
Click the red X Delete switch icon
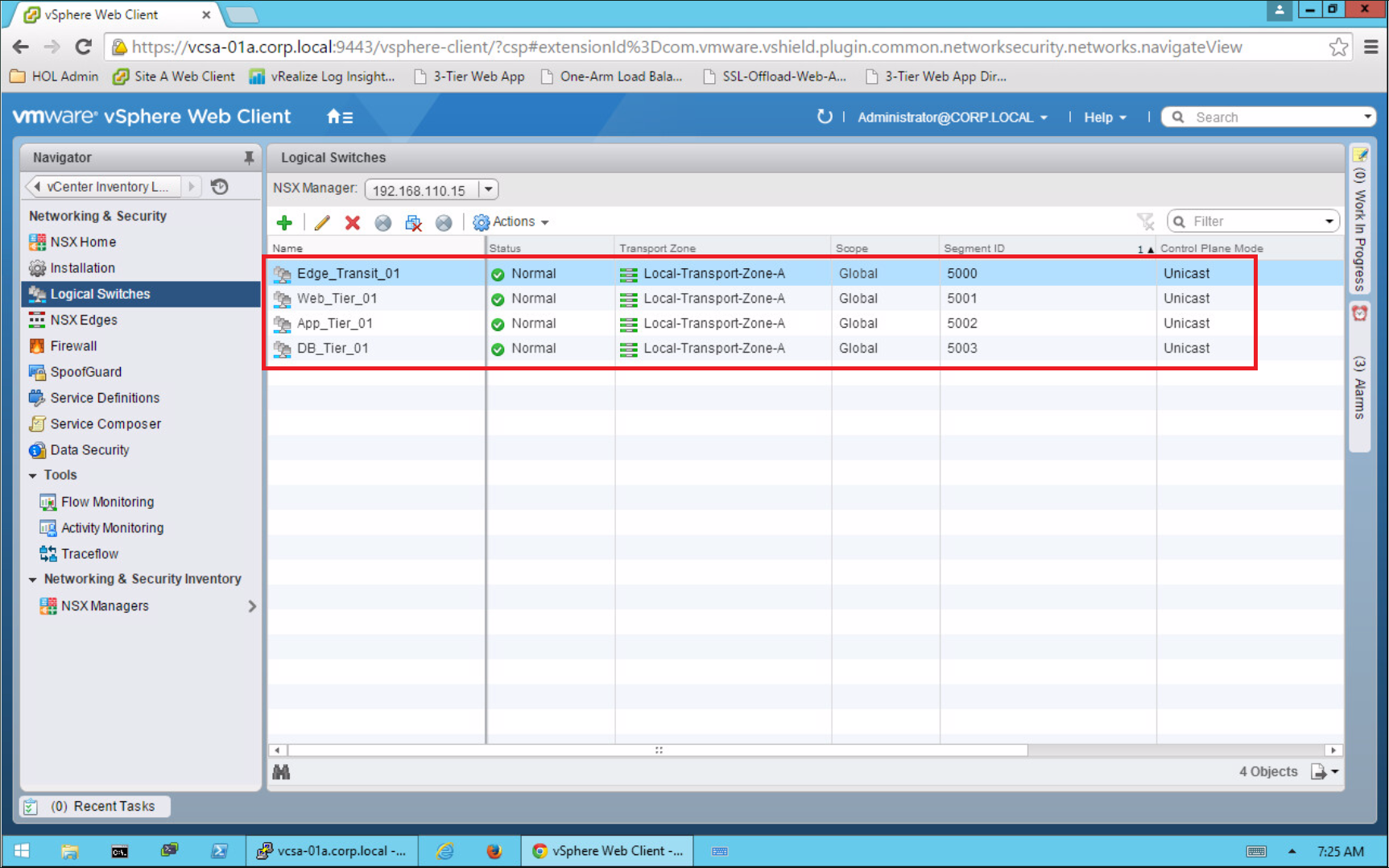(x=353, y=222)
